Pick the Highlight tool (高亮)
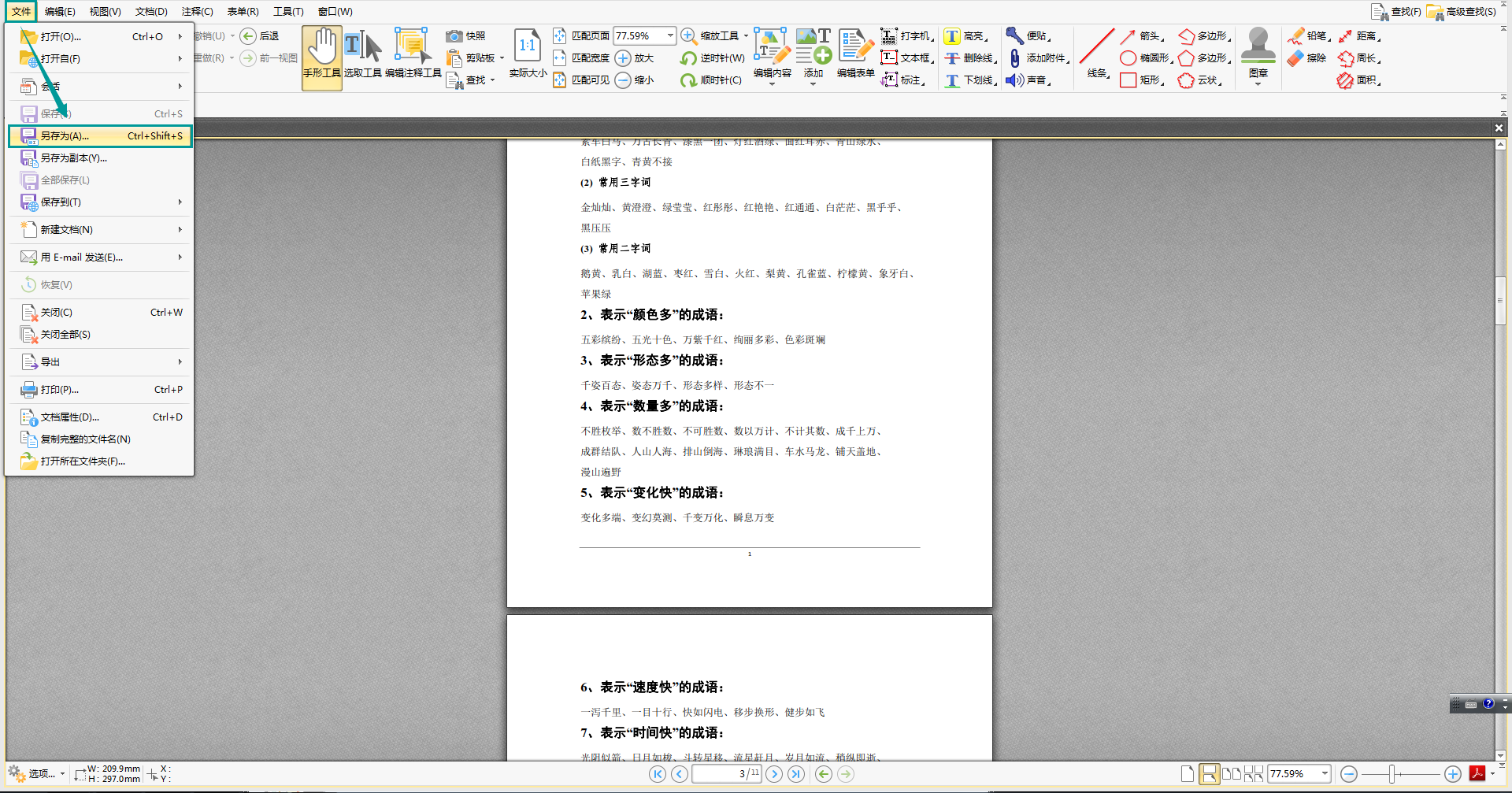The image size is (1512, 793). pyautogui.click(x=966, y=36)
